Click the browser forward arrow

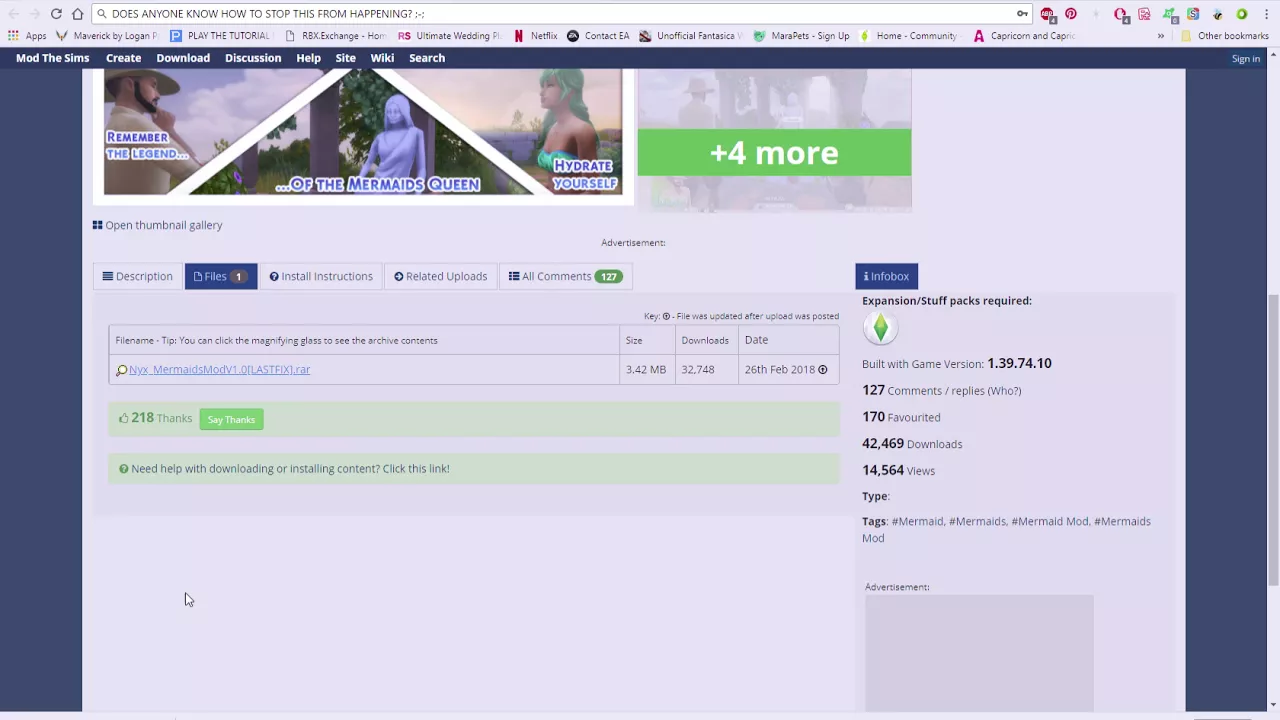pyautogui.click(x=34, y=14)
